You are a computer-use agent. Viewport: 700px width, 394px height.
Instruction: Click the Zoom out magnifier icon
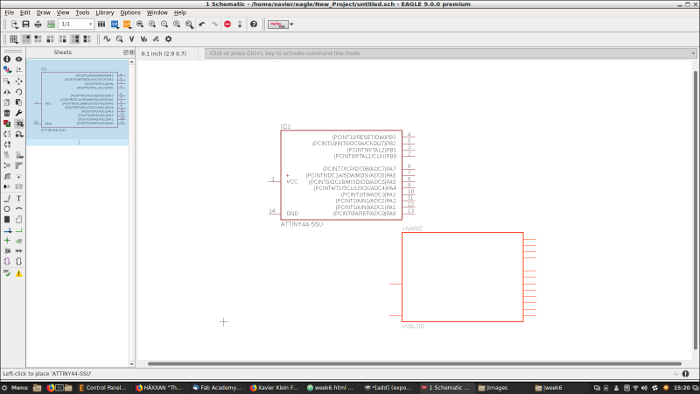click(164, 24)
